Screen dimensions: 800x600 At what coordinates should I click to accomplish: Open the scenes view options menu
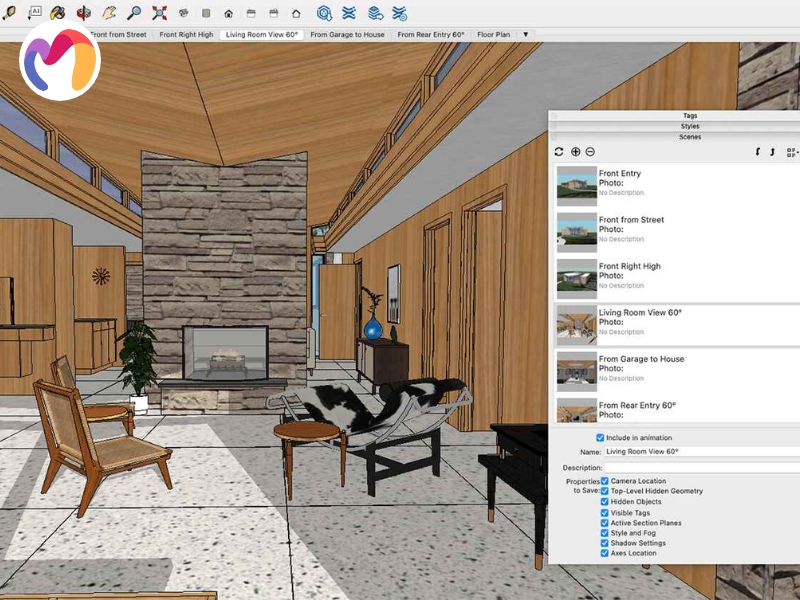pyautogui.click(x=792, y=152)
